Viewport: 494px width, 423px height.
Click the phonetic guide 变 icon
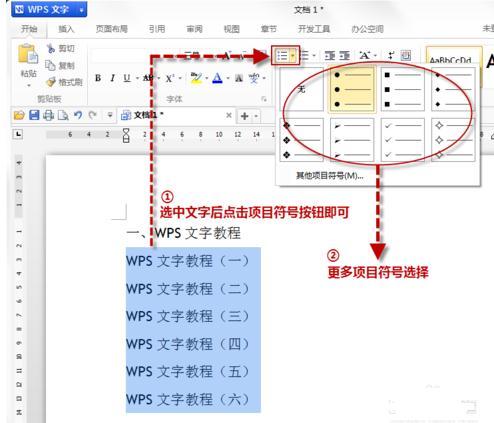coord(254,78)
